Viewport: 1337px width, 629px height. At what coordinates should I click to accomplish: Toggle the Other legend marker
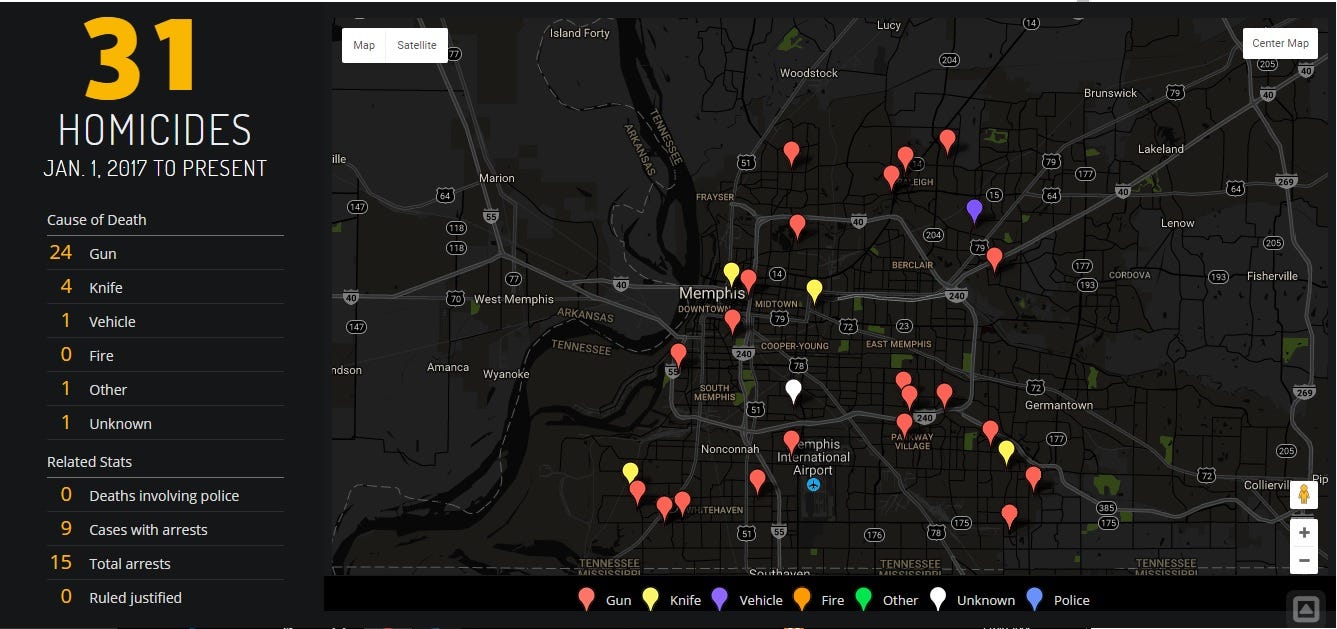click(863, 599)
